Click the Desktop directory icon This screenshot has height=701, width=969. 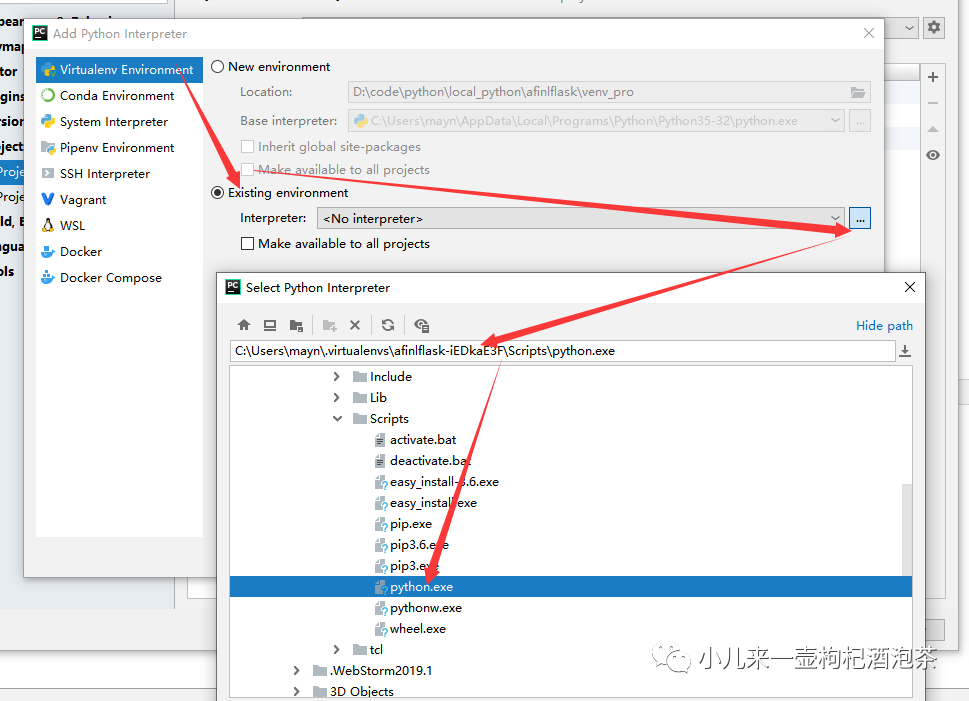click(x=270, y=325)
